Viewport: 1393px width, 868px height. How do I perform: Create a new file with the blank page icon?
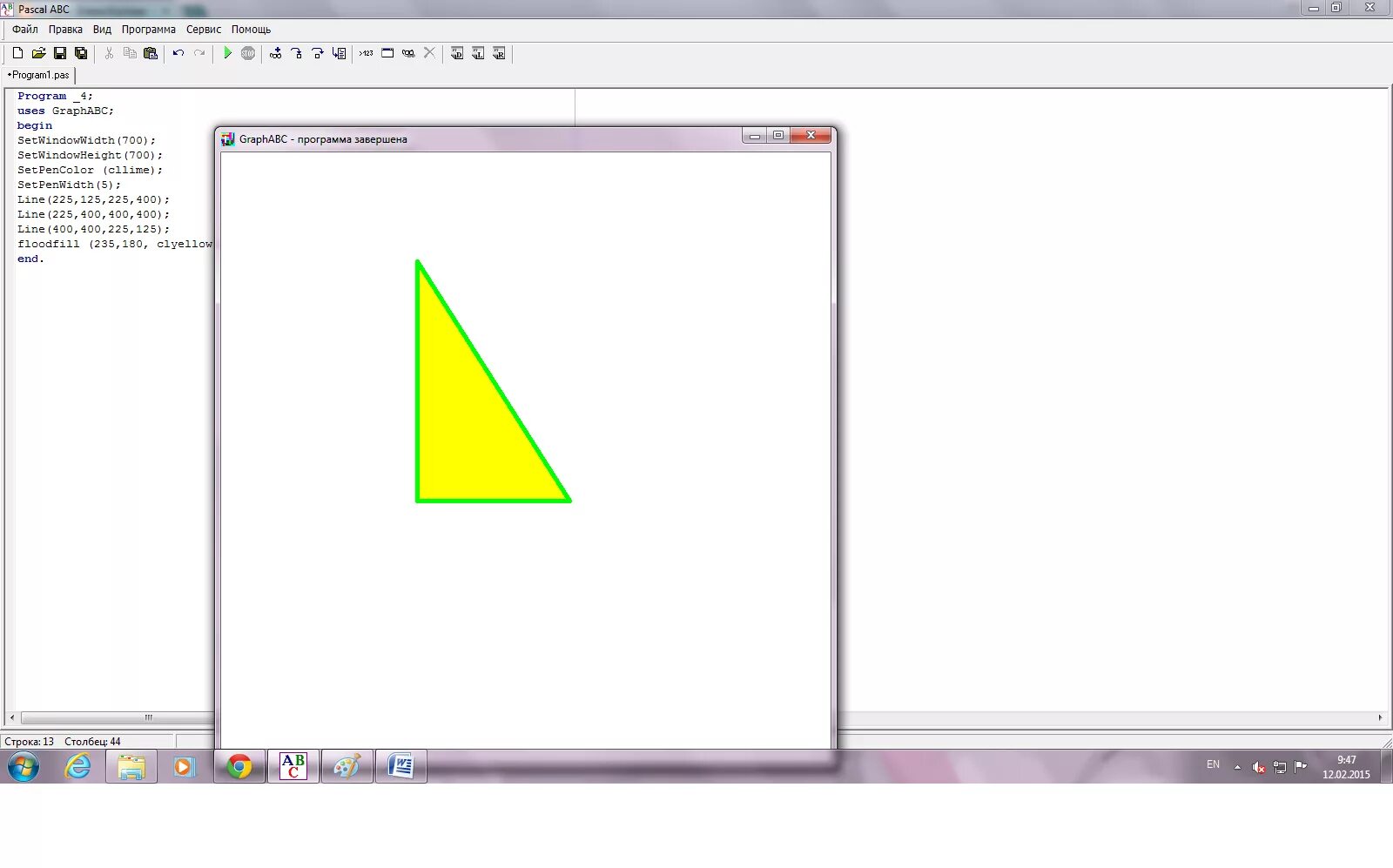point(17,53)
